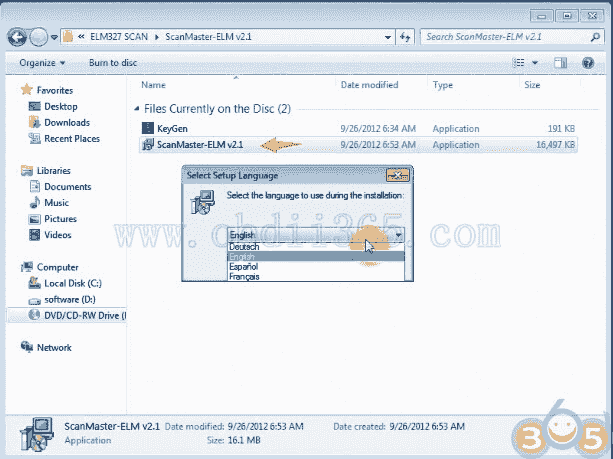This screenshot has width=613, height=459.
Task: Open Downloads in the navigation pane
Action: tap(67, 122)
